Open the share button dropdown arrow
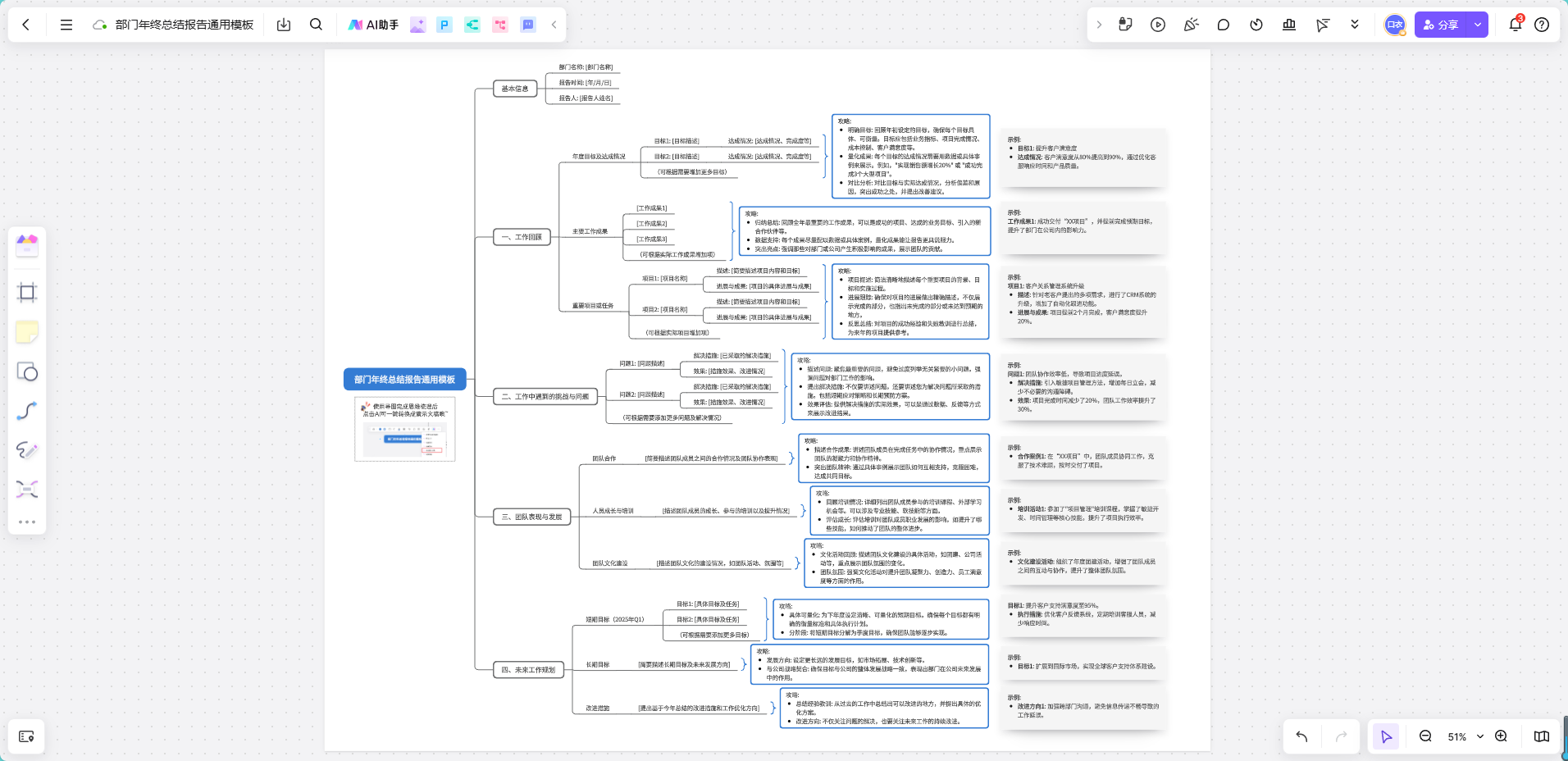 (x=1478, y=25)
